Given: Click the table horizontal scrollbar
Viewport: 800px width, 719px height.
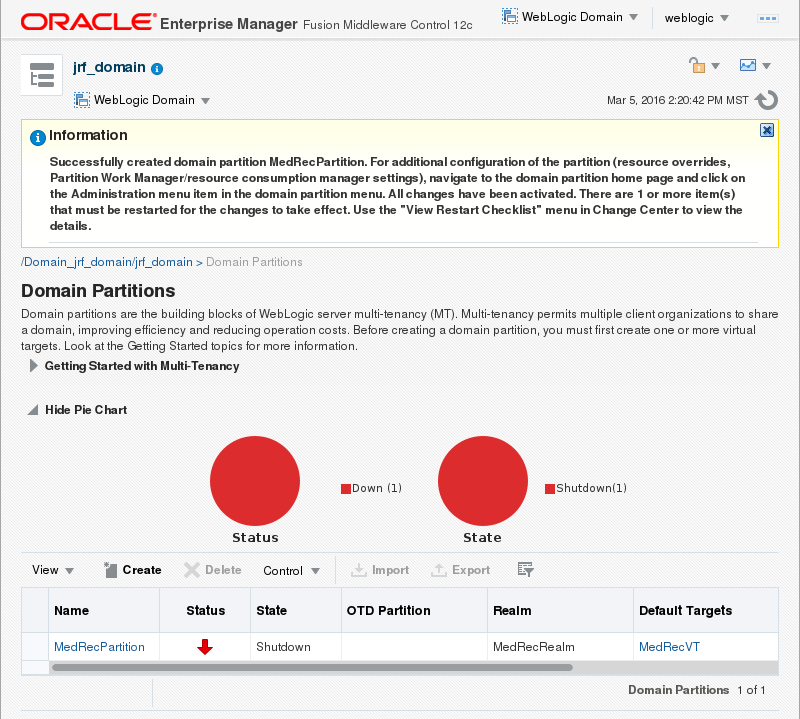Looking at the screenshot, I should point(312,667).
